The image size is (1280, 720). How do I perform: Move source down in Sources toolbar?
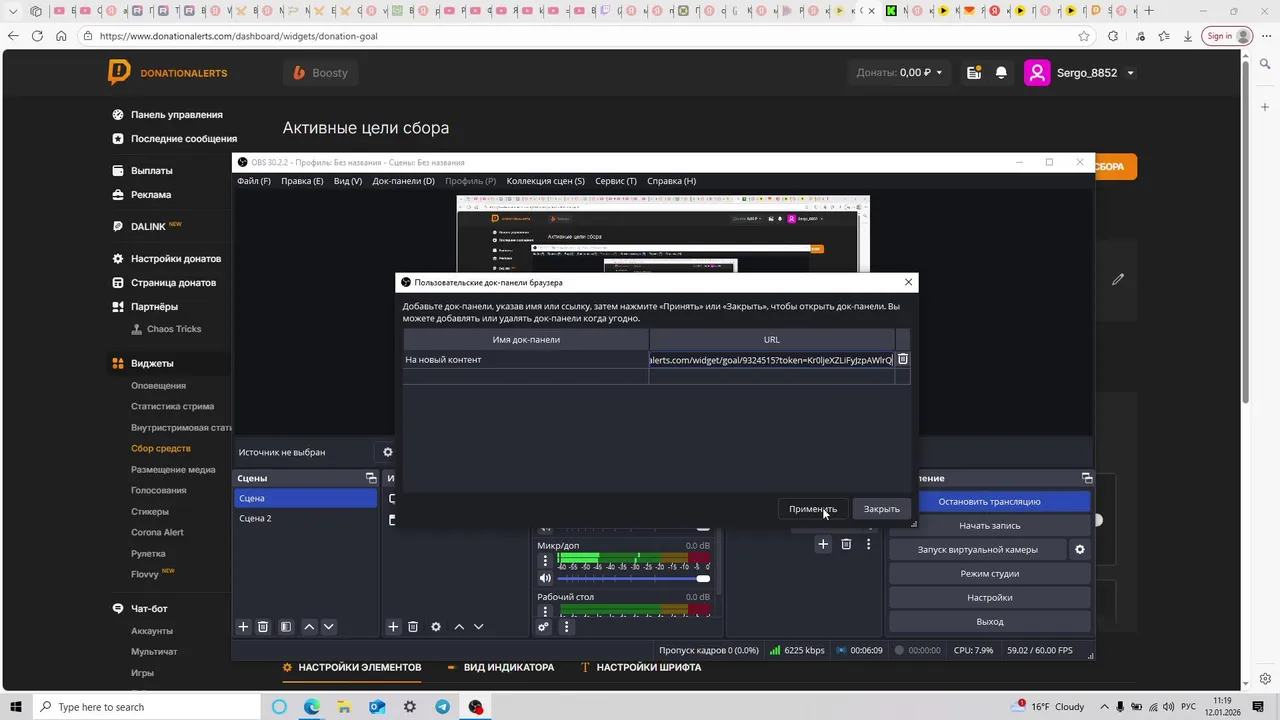tap(478, 627)
